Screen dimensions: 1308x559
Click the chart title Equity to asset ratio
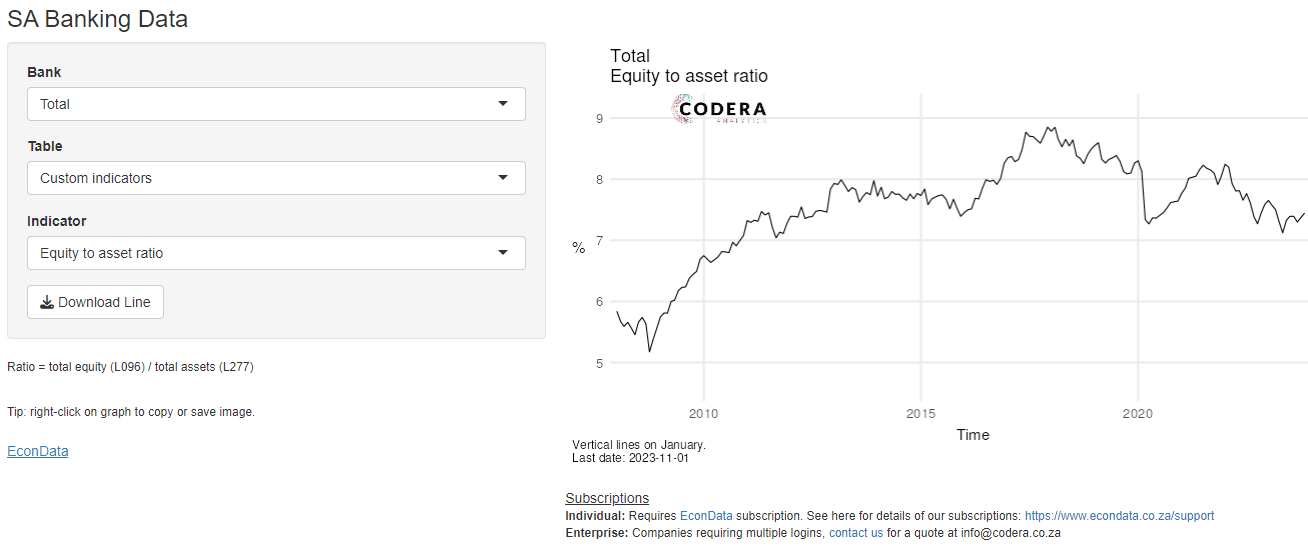[689, 76]
